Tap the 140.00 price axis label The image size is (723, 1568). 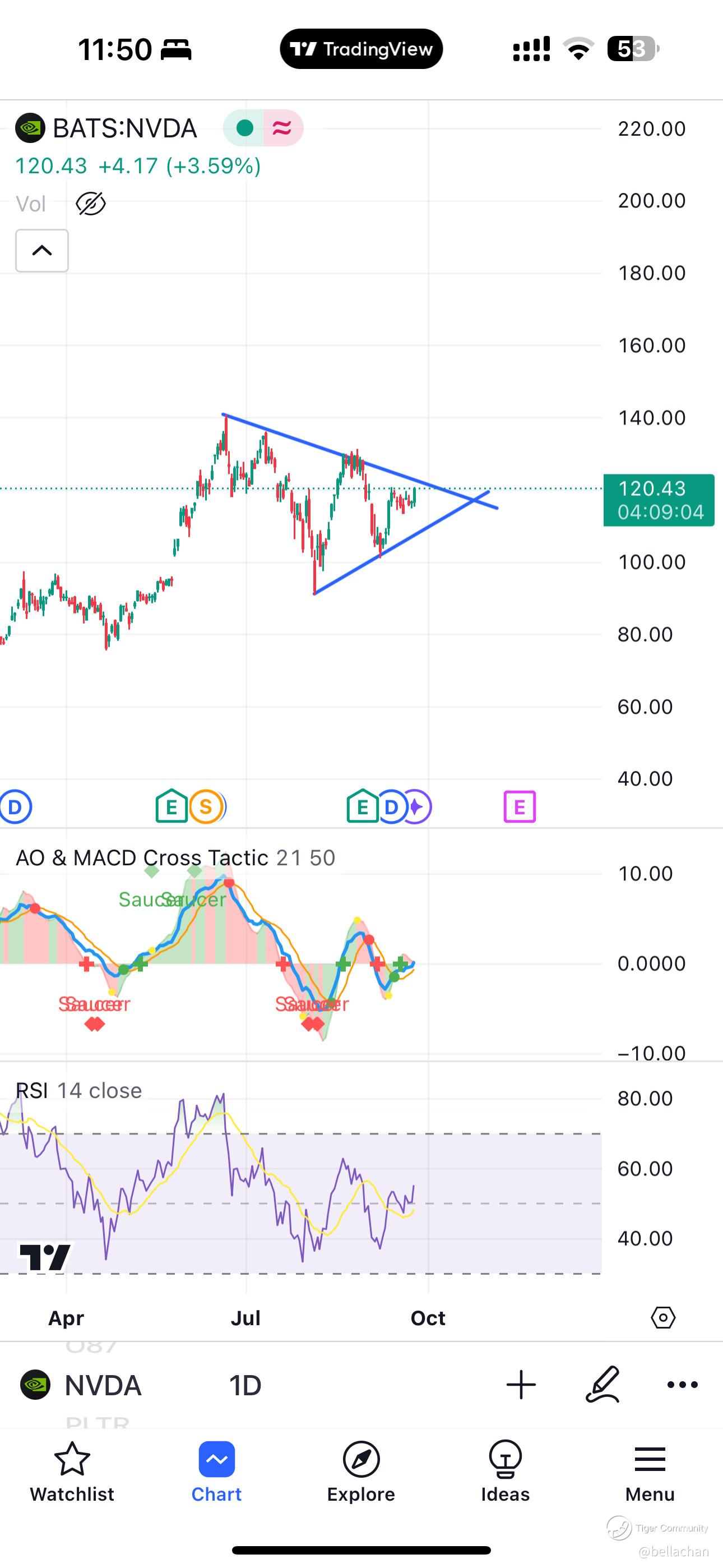(x=652, y=418)
